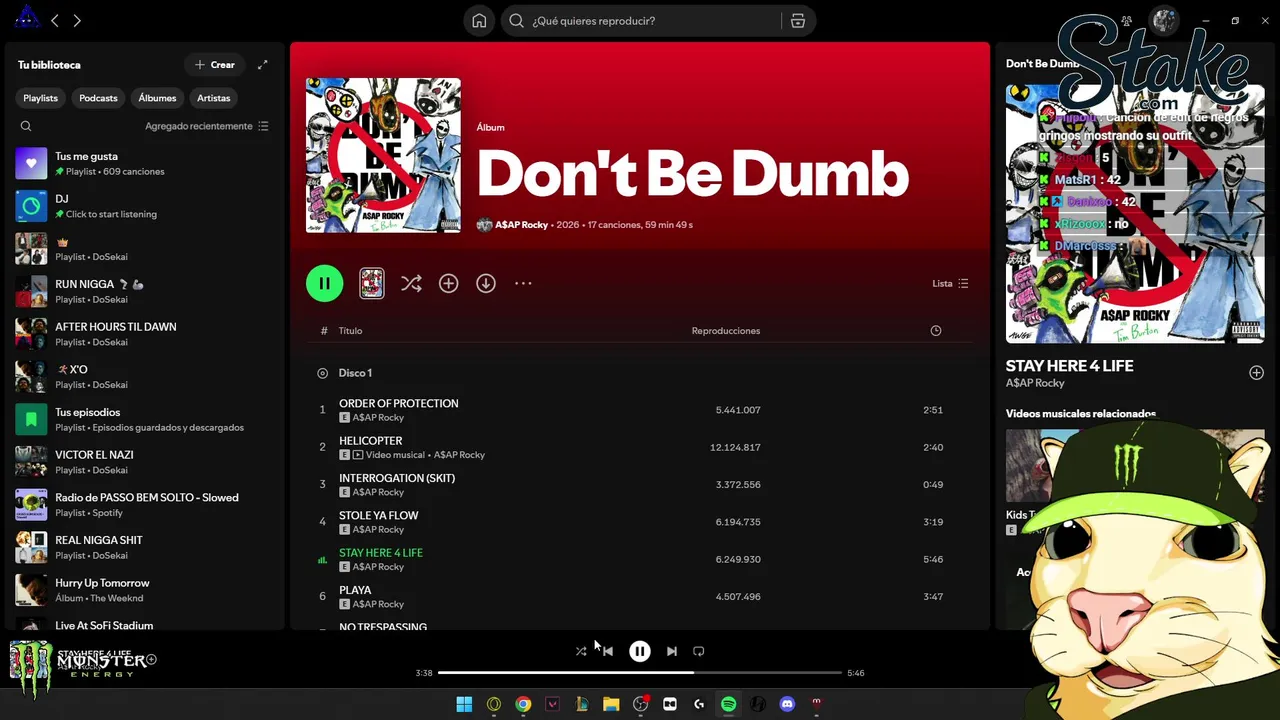The height and width of the screenshot is (720, 1280).
Task: Open Google Chrome from the taskbar
Action: tap(523, 704)
